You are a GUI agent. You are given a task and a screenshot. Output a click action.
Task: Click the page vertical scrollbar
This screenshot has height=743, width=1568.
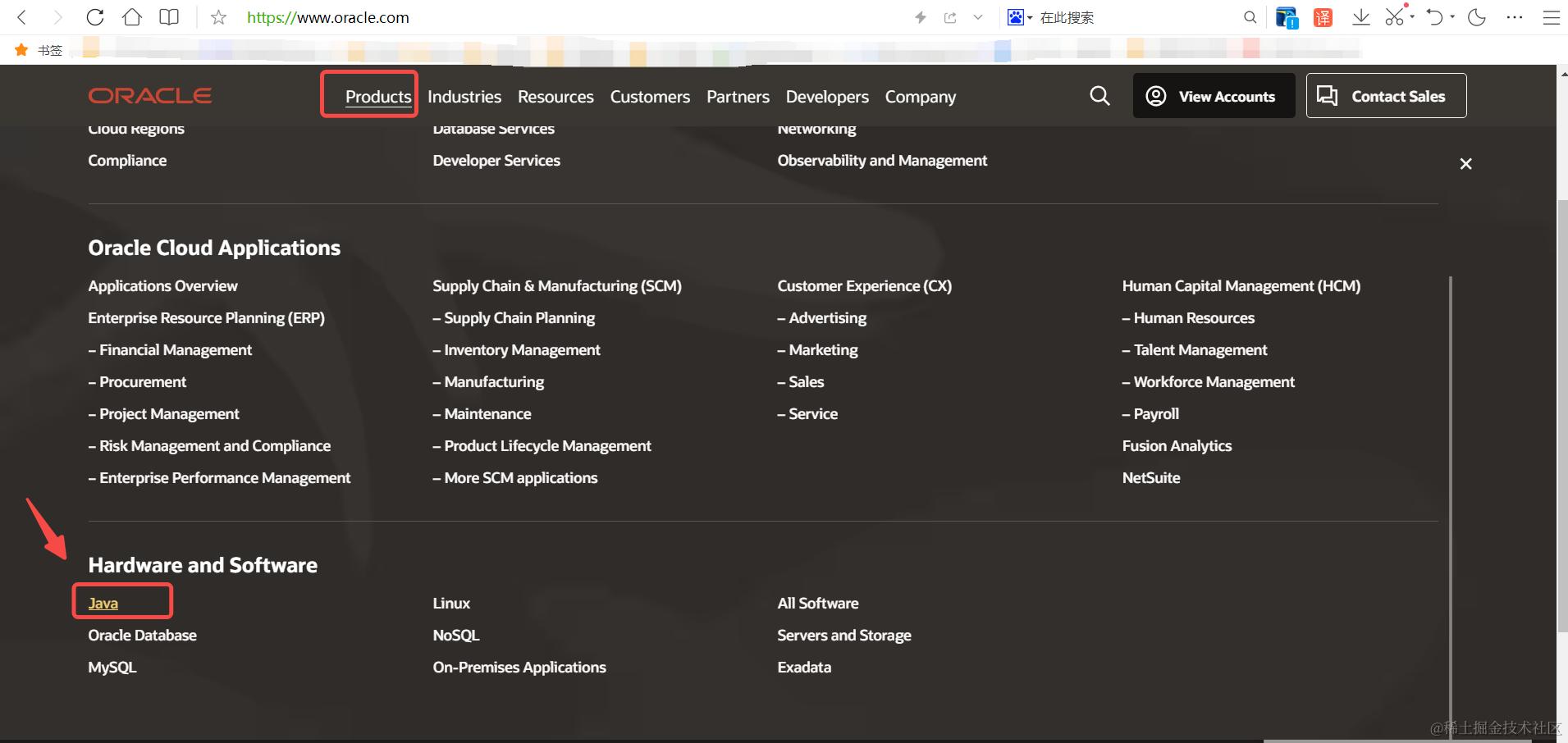point(1562,410)
